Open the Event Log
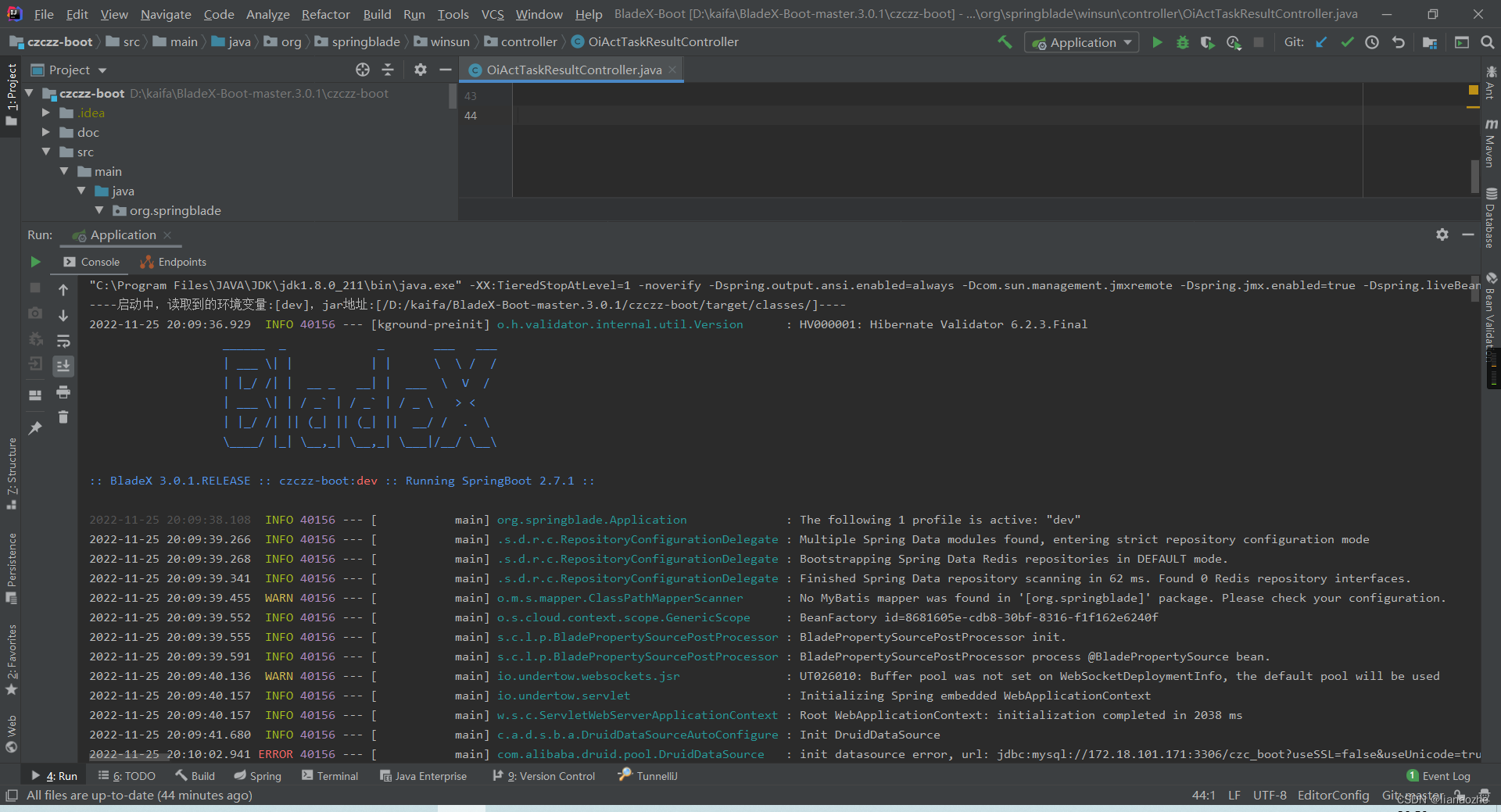The height and width of the screenshot is (812, 1501). pyautogui.click(x=1438, y=776)
